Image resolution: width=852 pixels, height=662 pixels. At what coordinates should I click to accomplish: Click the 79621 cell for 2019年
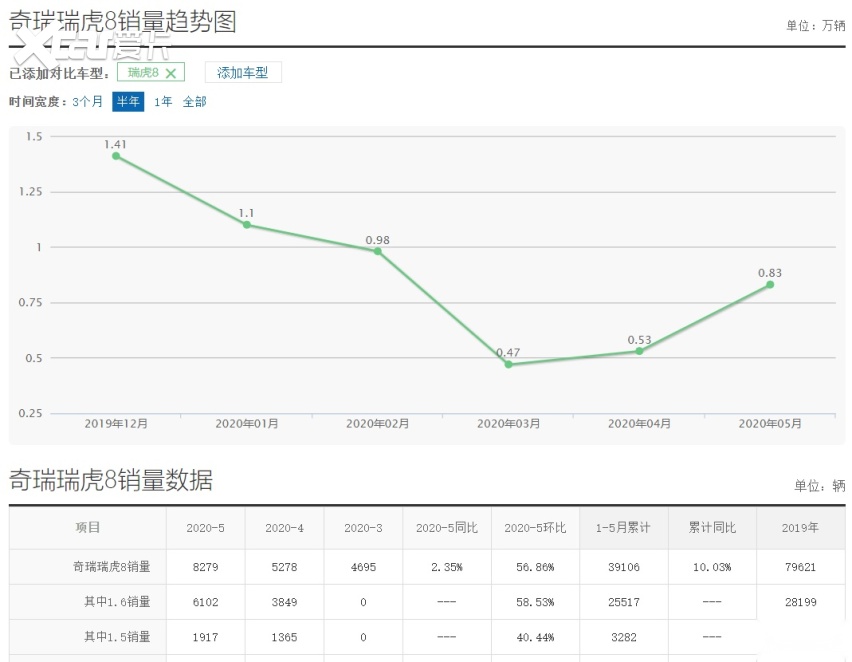point(800,567)
